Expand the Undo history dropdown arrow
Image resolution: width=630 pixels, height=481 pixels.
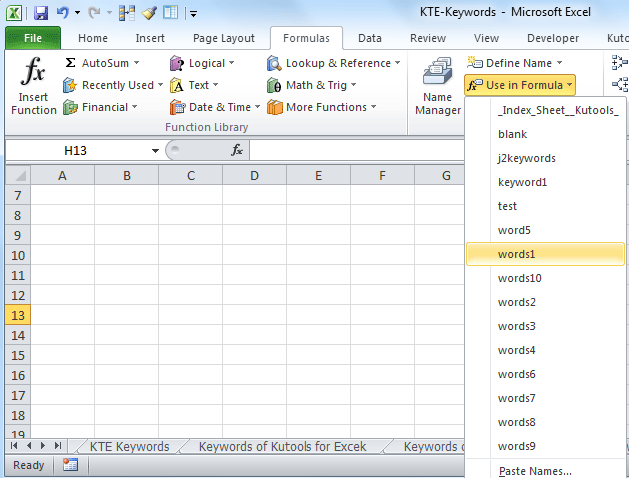click(78, 13)
